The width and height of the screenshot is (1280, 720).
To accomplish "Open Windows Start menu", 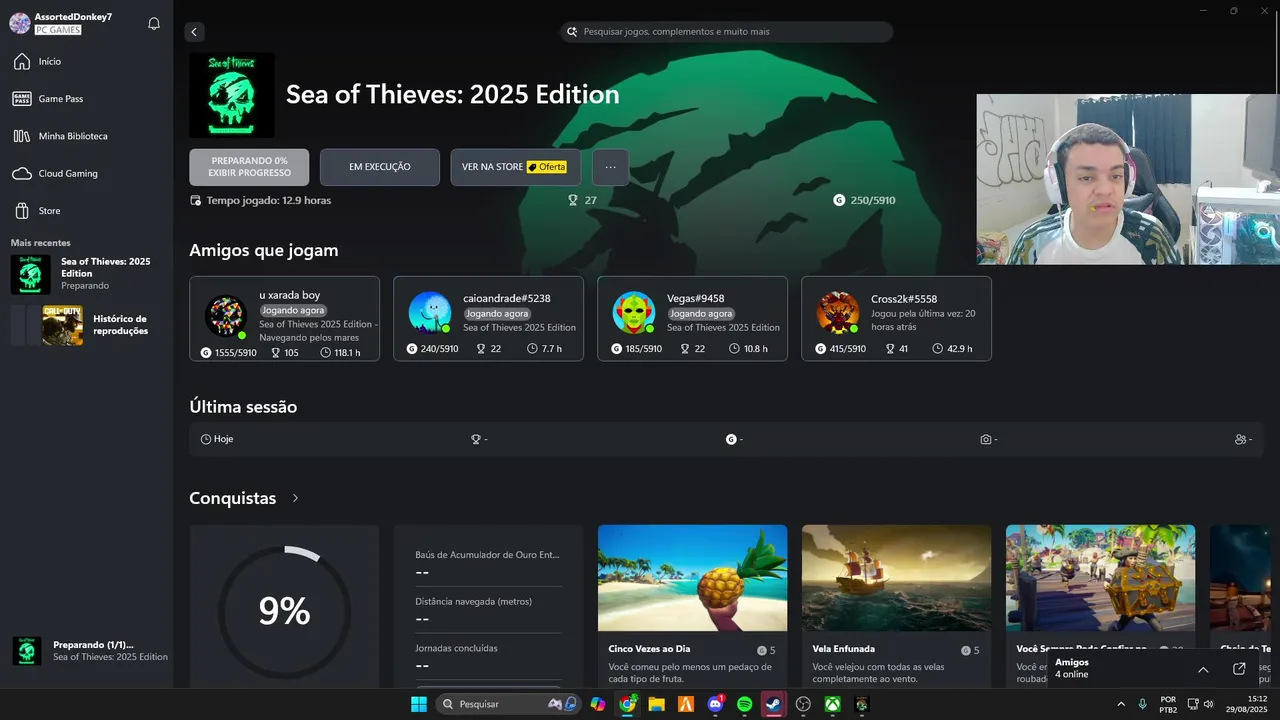I will (x=419, y=704).
